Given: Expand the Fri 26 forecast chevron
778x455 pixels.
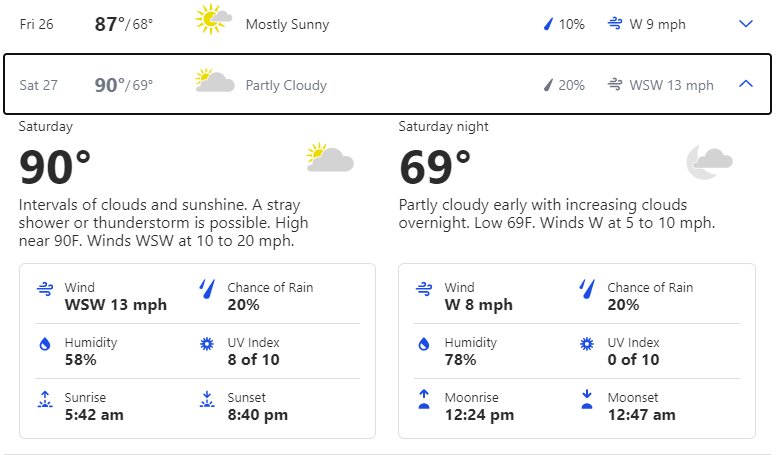Looking at the screenshot, I should 746,24.
